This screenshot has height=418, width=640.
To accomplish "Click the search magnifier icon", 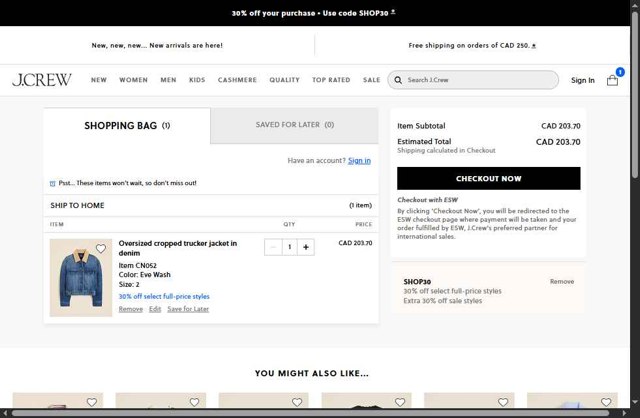I will point(398,80).
